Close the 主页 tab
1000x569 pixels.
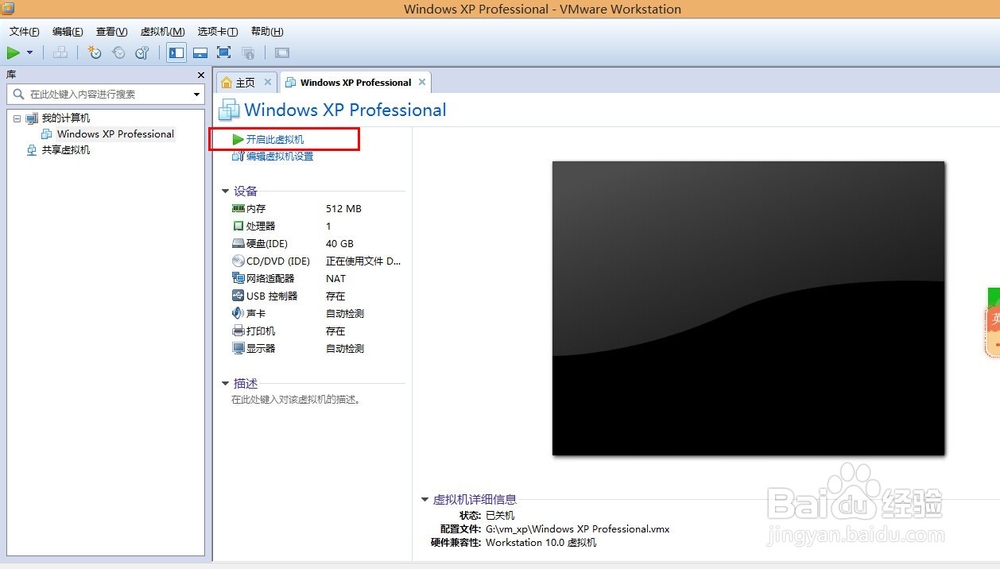tap(268, 82)
